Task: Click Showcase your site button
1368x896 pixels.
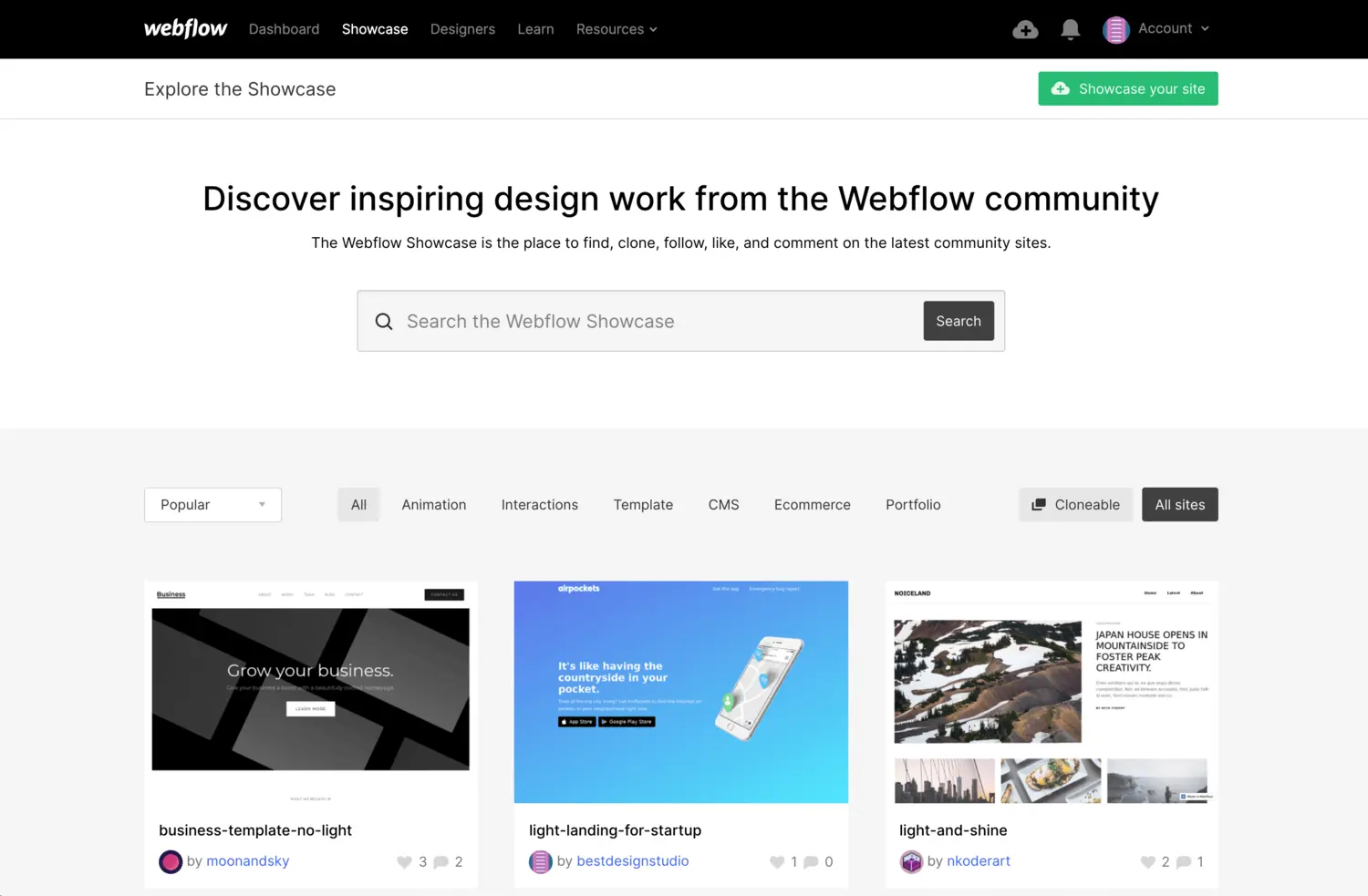Action: pyautogui.click(x=1128, y=88)
